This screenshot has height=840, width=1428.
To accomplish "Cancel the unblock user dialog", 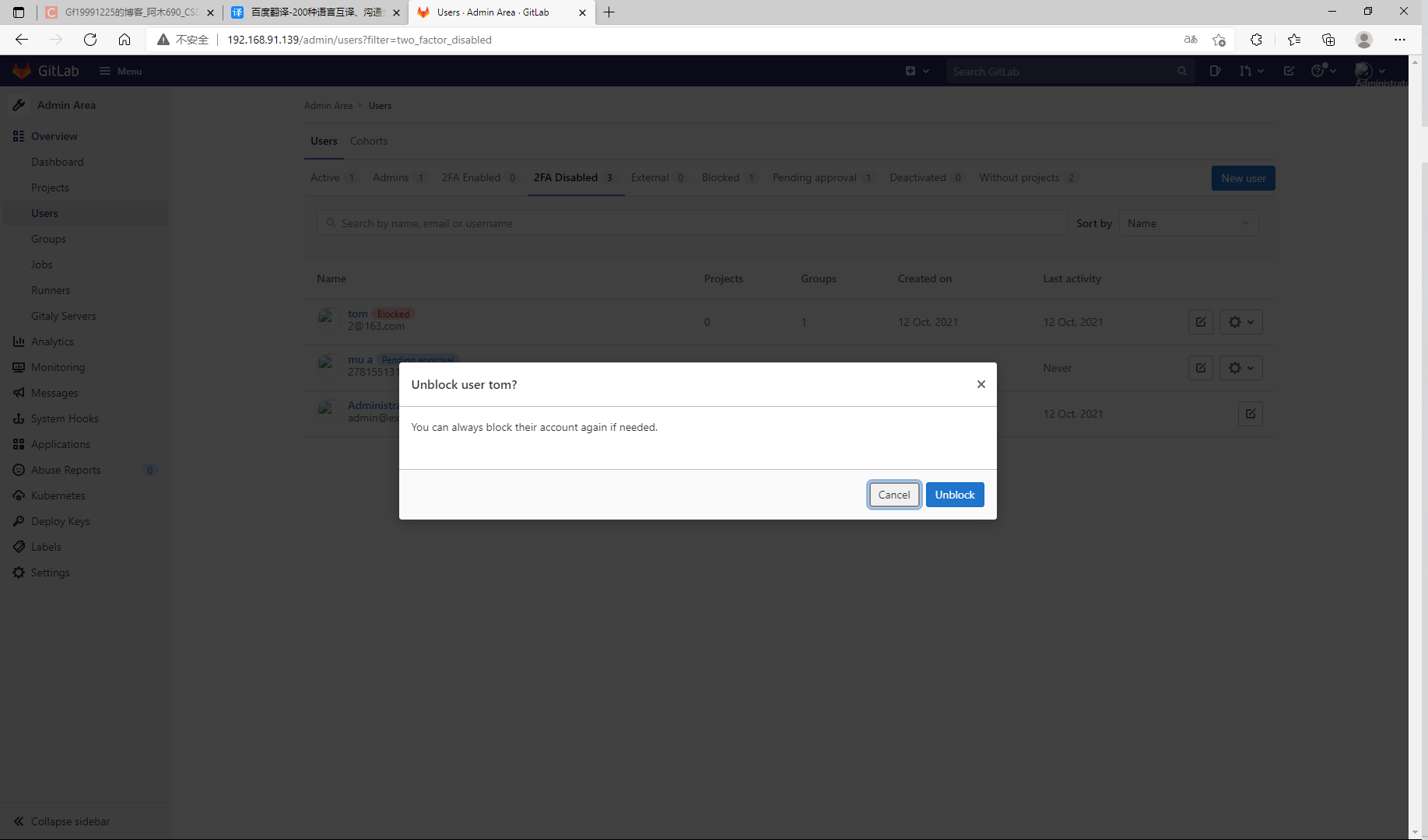I will click(894, 495).
